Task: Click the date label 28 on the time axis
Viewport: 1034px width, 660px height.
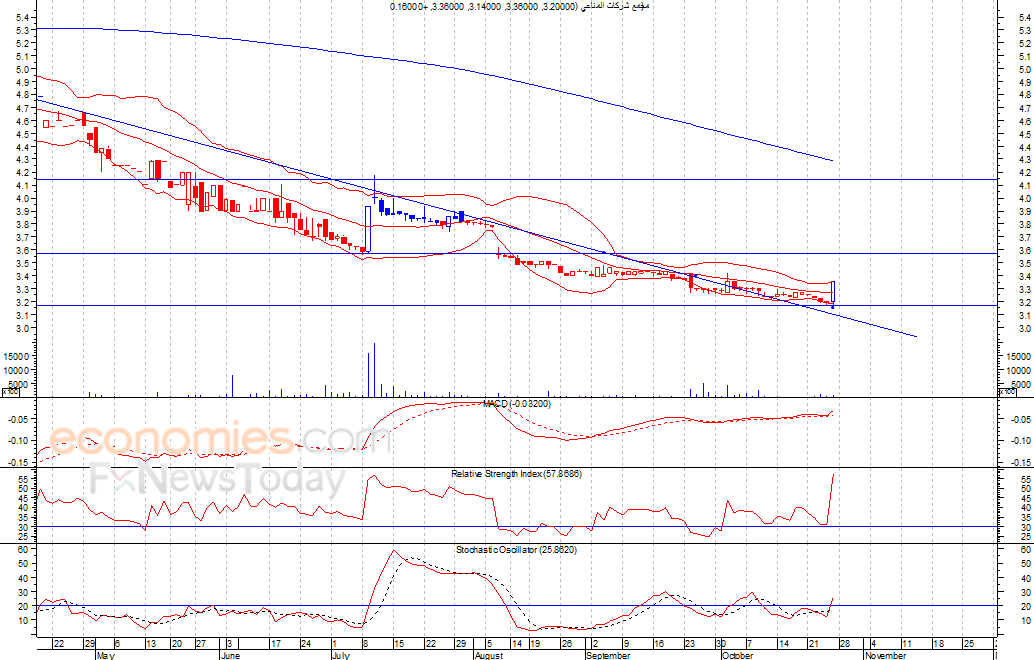Action: click(845, 644)
